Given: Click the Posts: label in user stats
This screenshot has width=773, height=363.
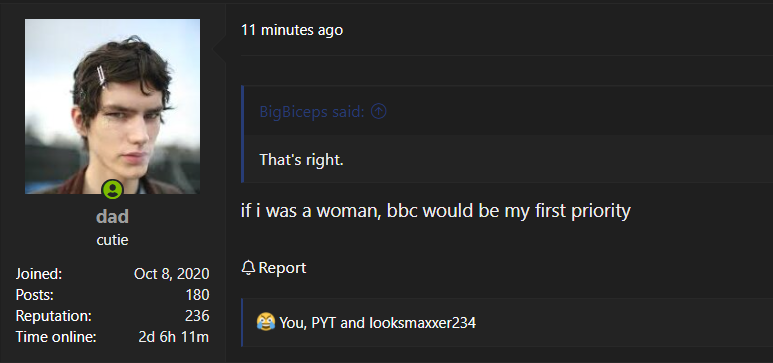Looking at the screenshot, I should [35, 295].
